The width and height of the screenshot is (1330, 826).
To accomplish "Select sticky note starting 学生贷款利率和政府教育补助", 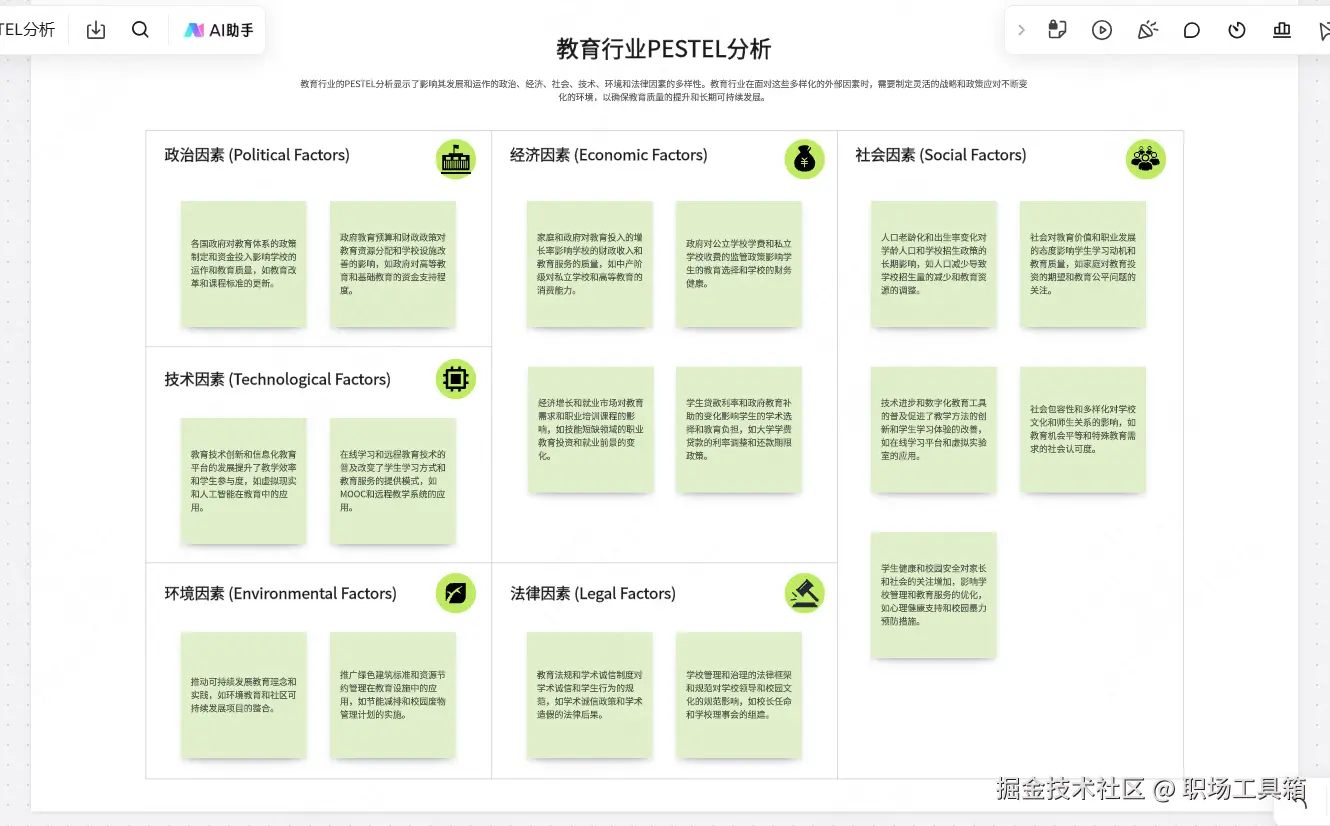I will (739, 430).
